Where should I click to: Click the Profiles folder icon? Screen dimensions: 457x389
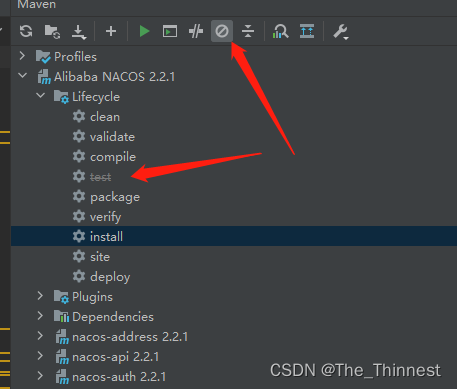pos(43,56)
